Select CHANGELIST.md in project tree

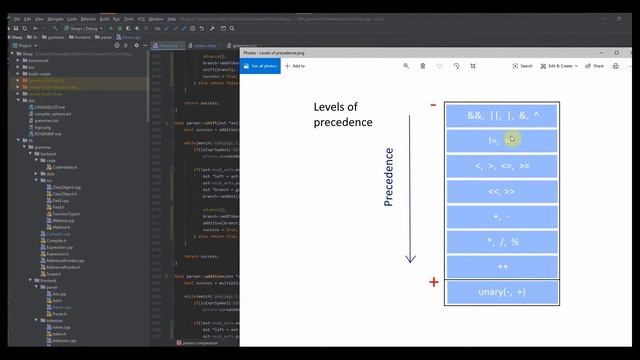47,107
